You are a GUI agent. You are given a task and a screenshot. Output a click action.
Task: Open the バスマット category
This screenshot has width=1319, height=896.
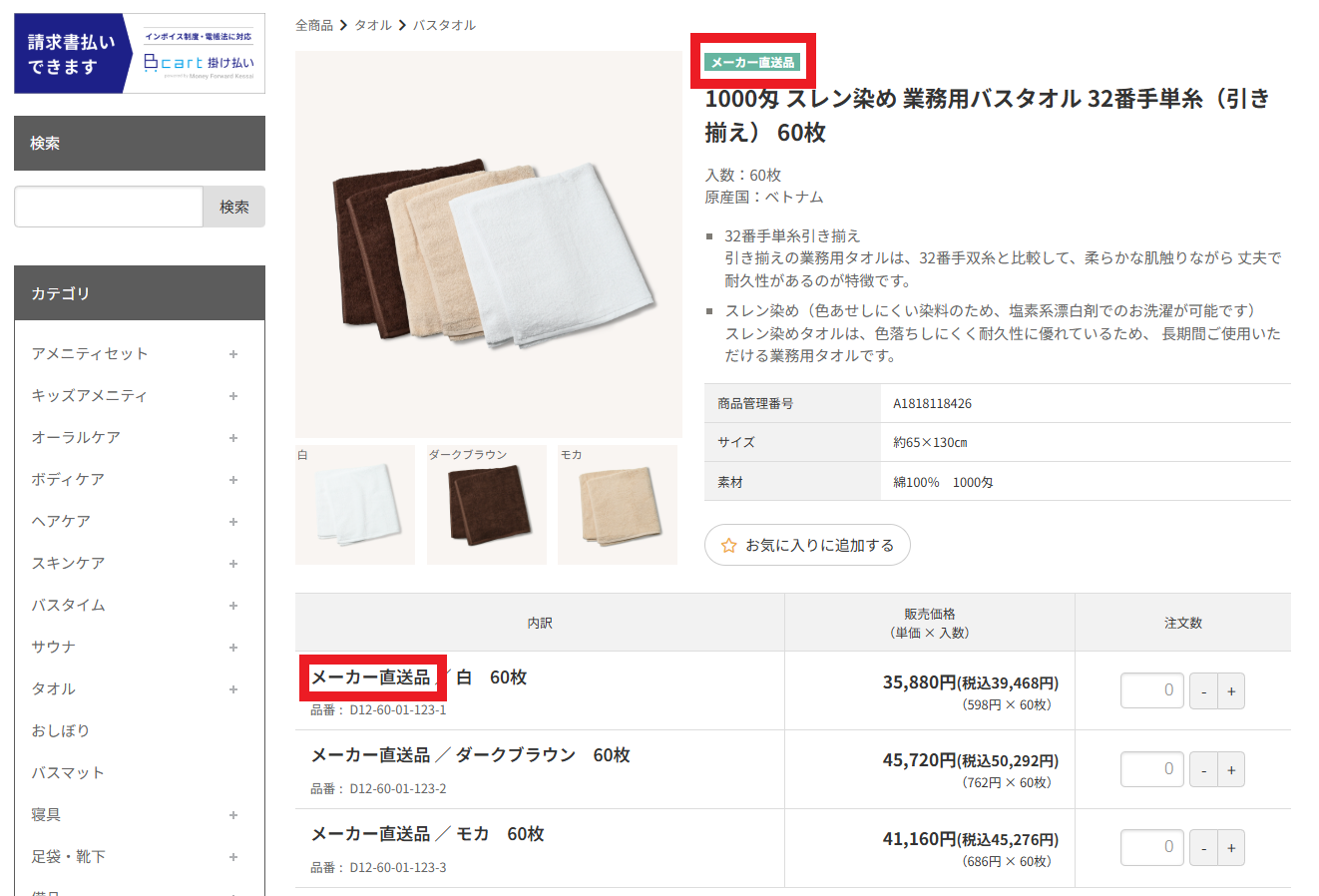pos(68,772)
